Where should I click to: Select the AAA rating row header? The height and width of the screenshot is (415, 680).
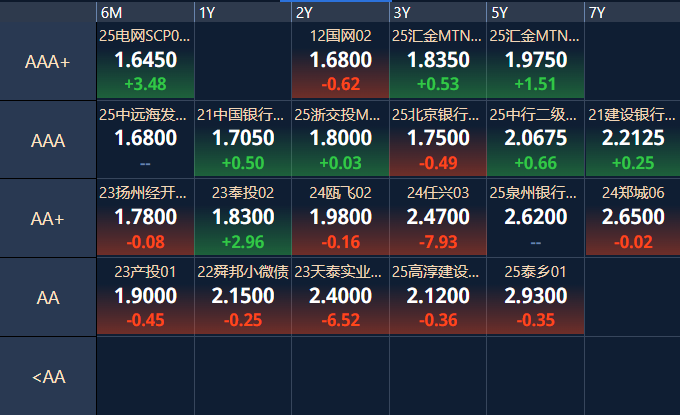click(48, 140)
